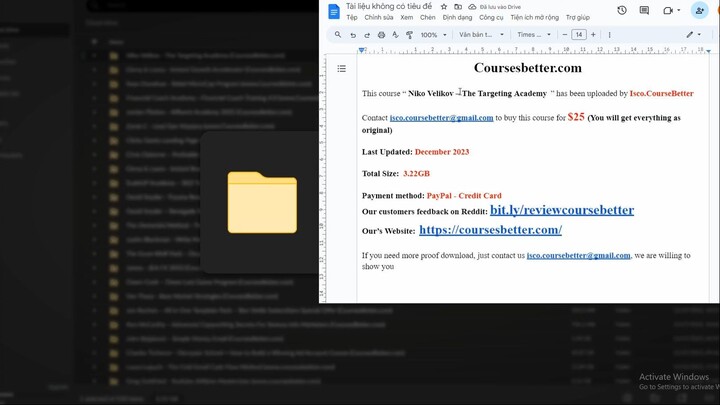
Task: Open the Tệp menu
Action: tap(351, 18)
